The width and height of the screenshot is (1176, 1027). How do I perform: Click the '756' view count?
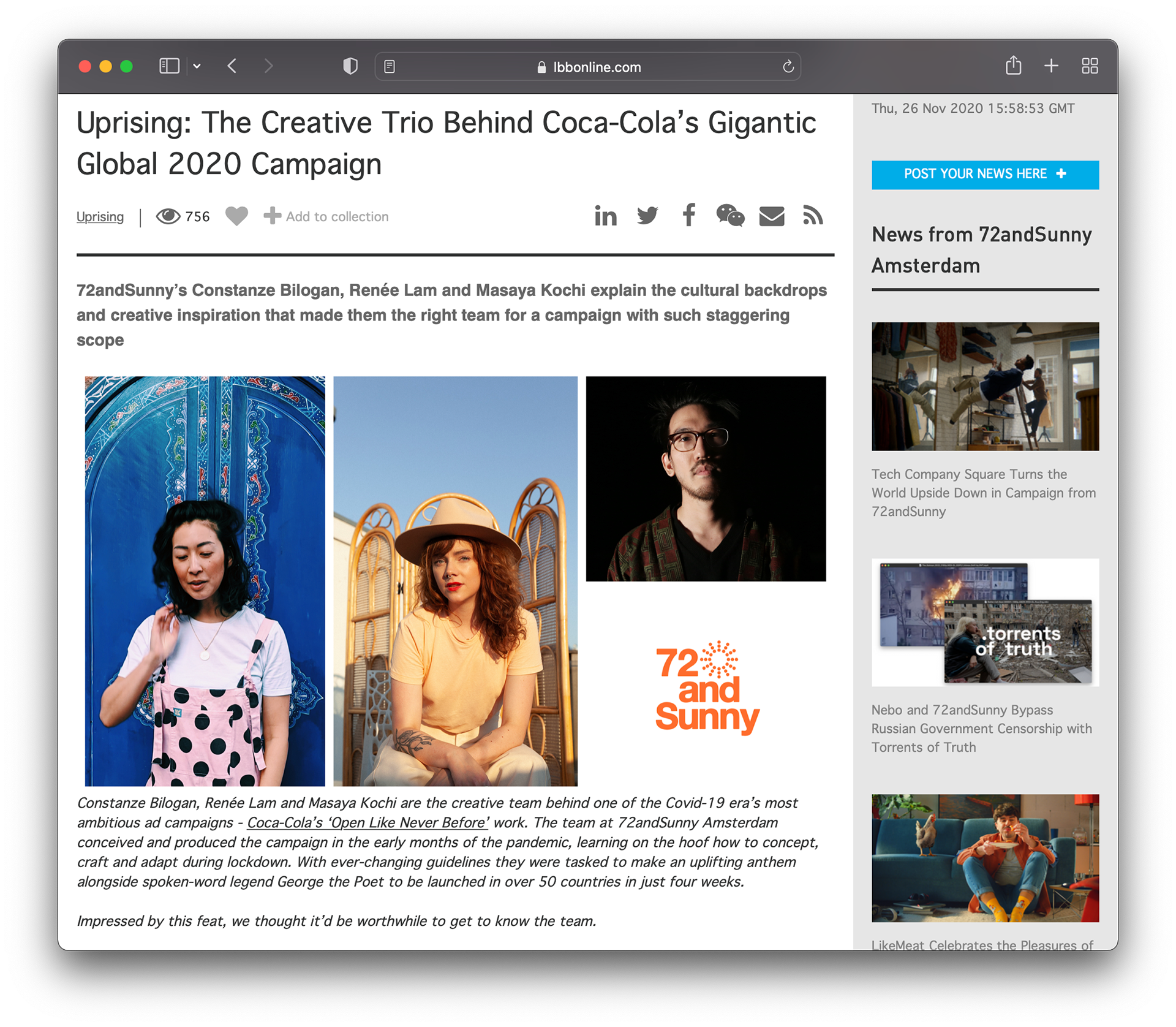click(x=197, y=216)
